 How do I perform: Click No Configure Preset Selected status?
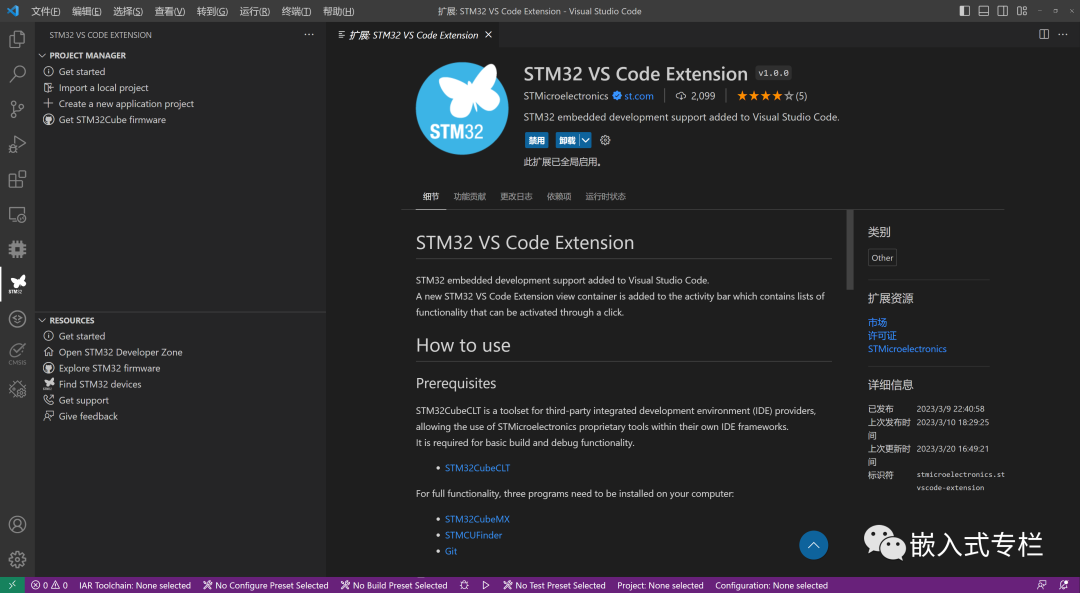click(265, 585)
